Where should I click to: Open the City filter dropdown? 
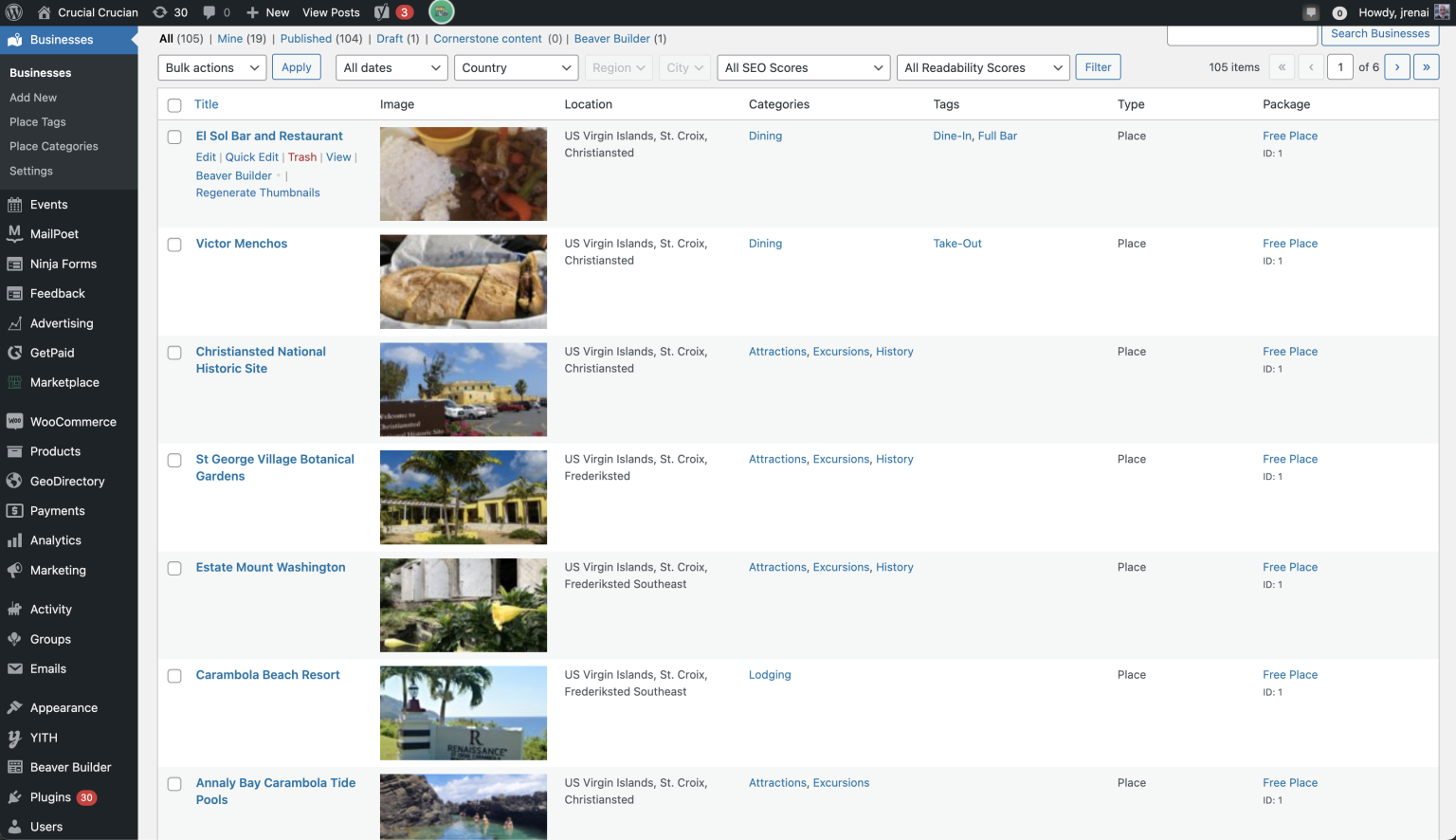684,67
